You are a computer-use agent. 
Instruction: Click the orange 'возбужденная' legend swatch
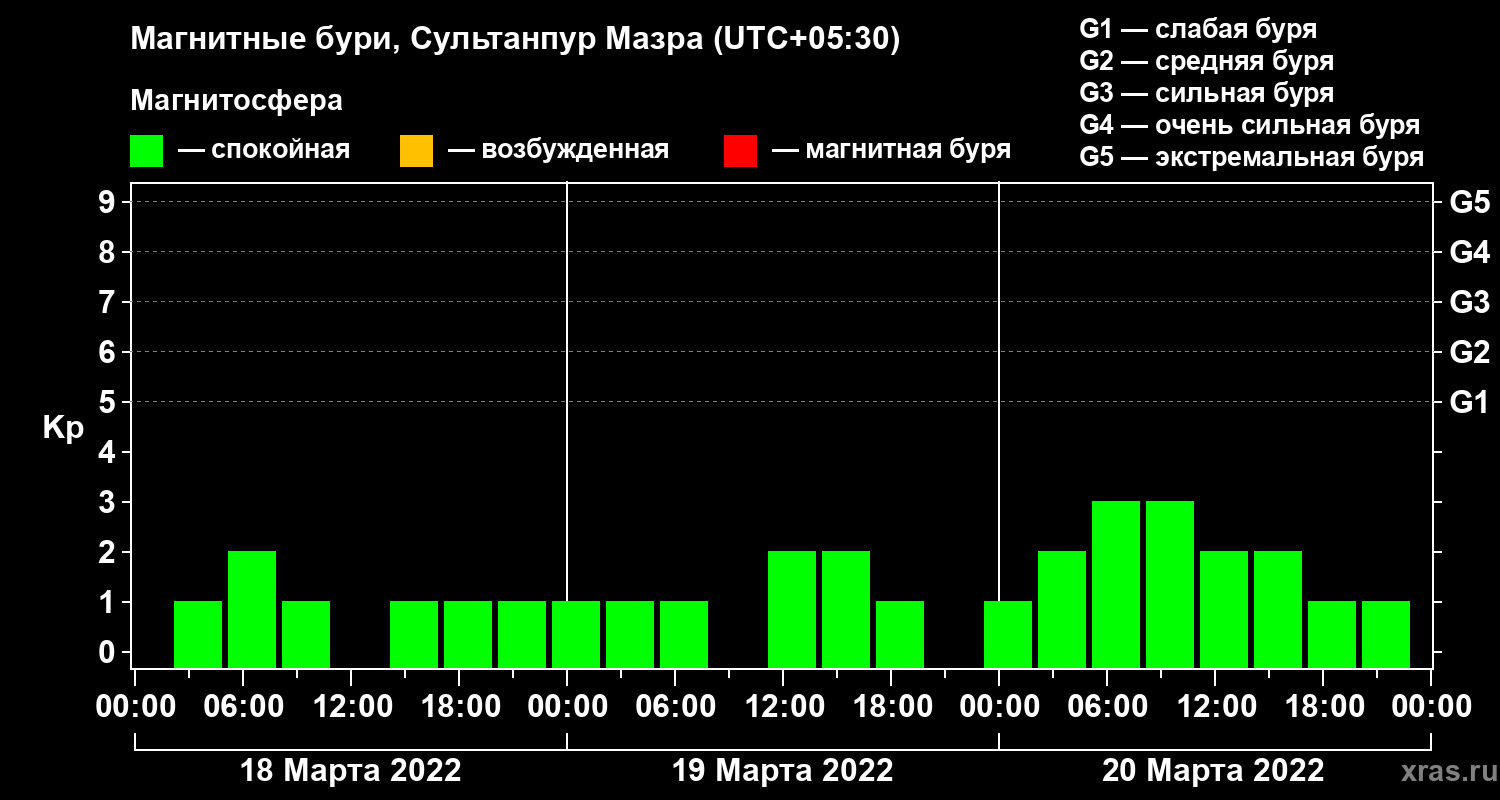tap(416, 151)
